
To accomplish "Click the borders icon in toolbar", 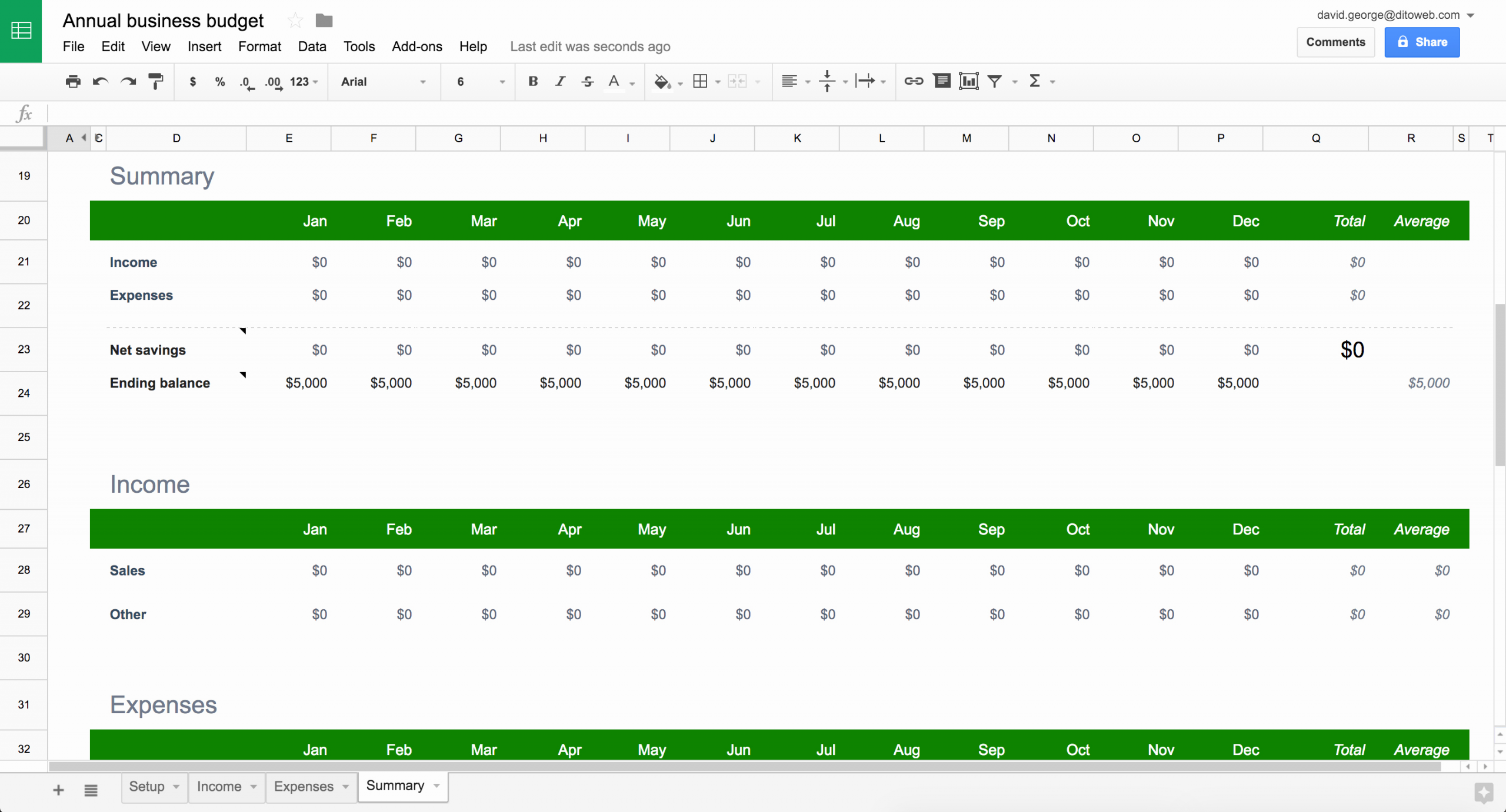I will click(700, 81).
